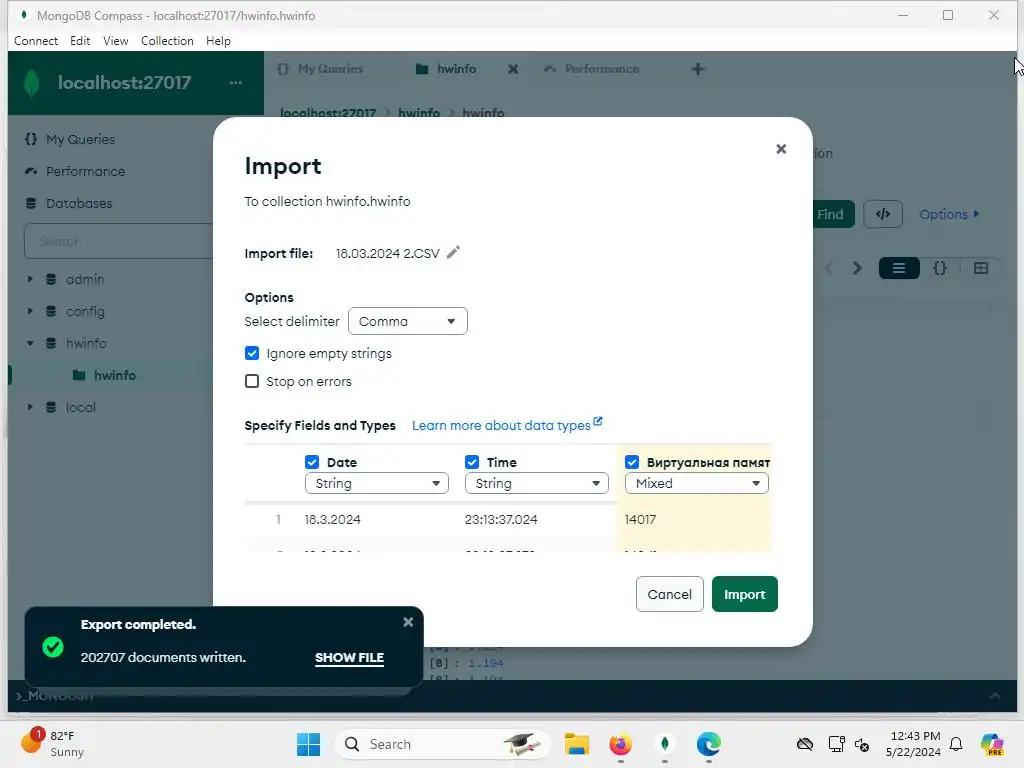
Task: Close the hwinfo tab
Action: tap(513, 69)
